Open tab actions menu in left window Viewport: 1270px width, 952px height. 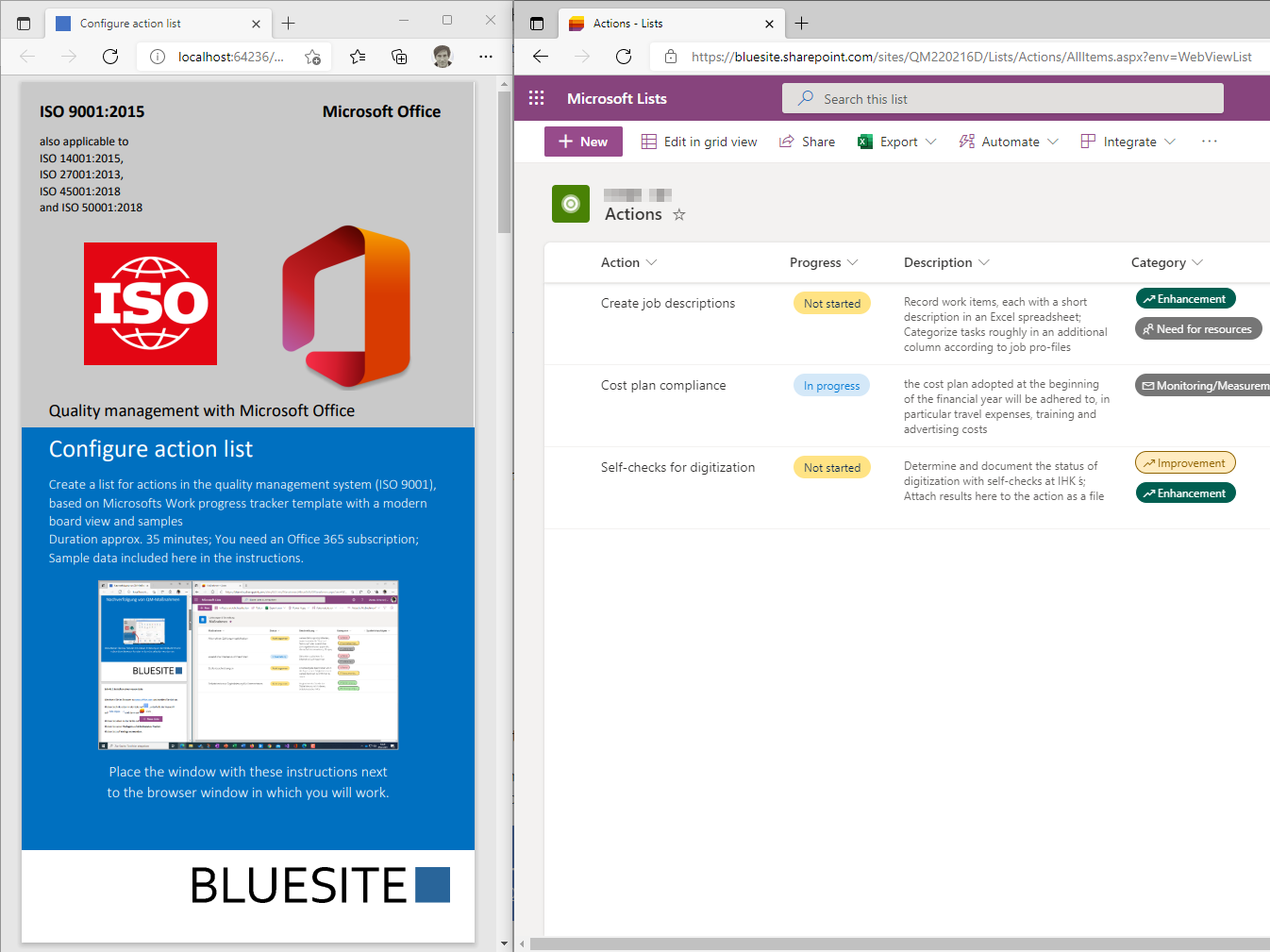click(x=24, y=24)
